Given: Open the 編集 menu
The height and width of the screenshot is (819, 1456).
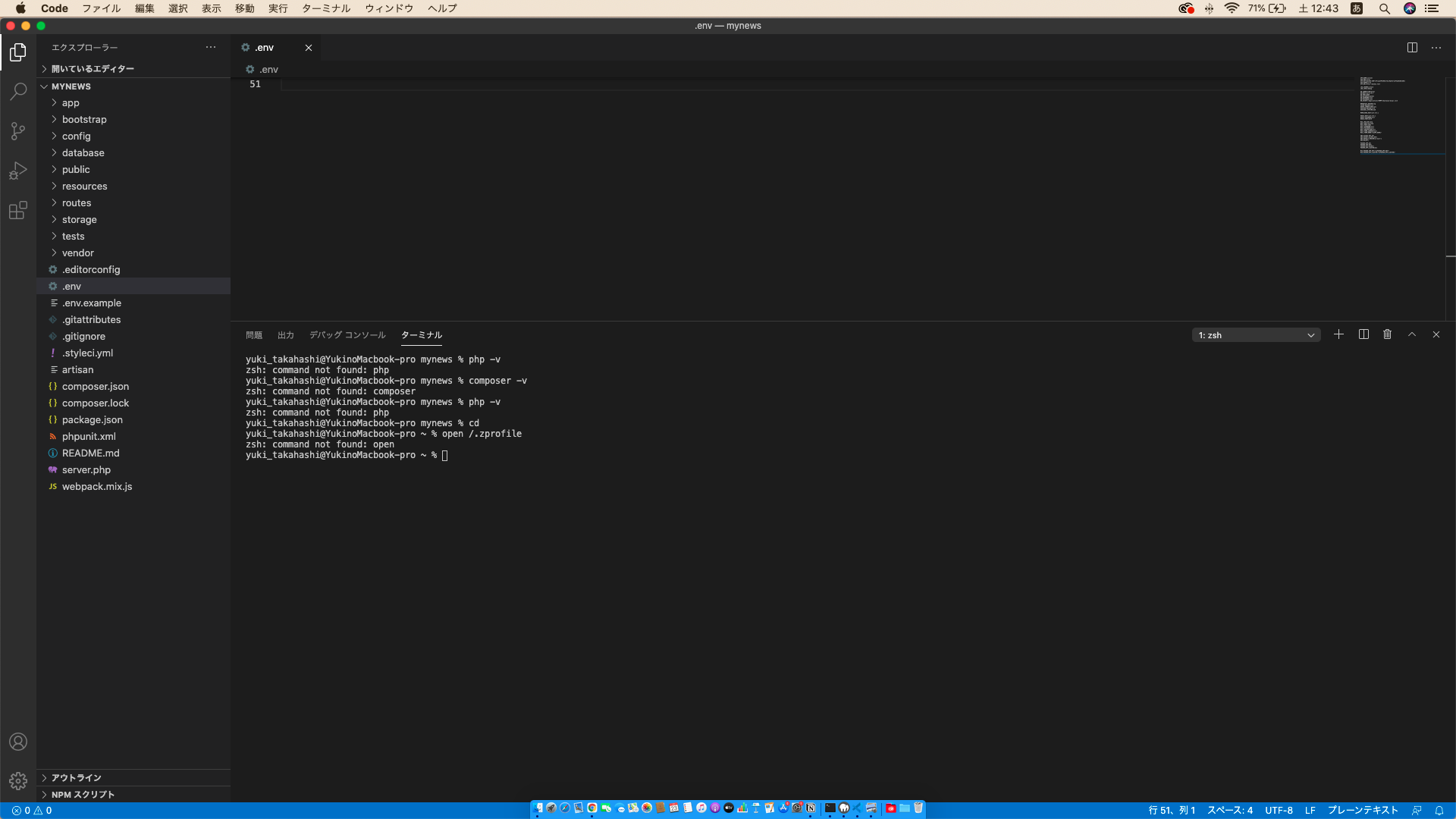Looking at the screenshot, I should (x=144, y=8).
